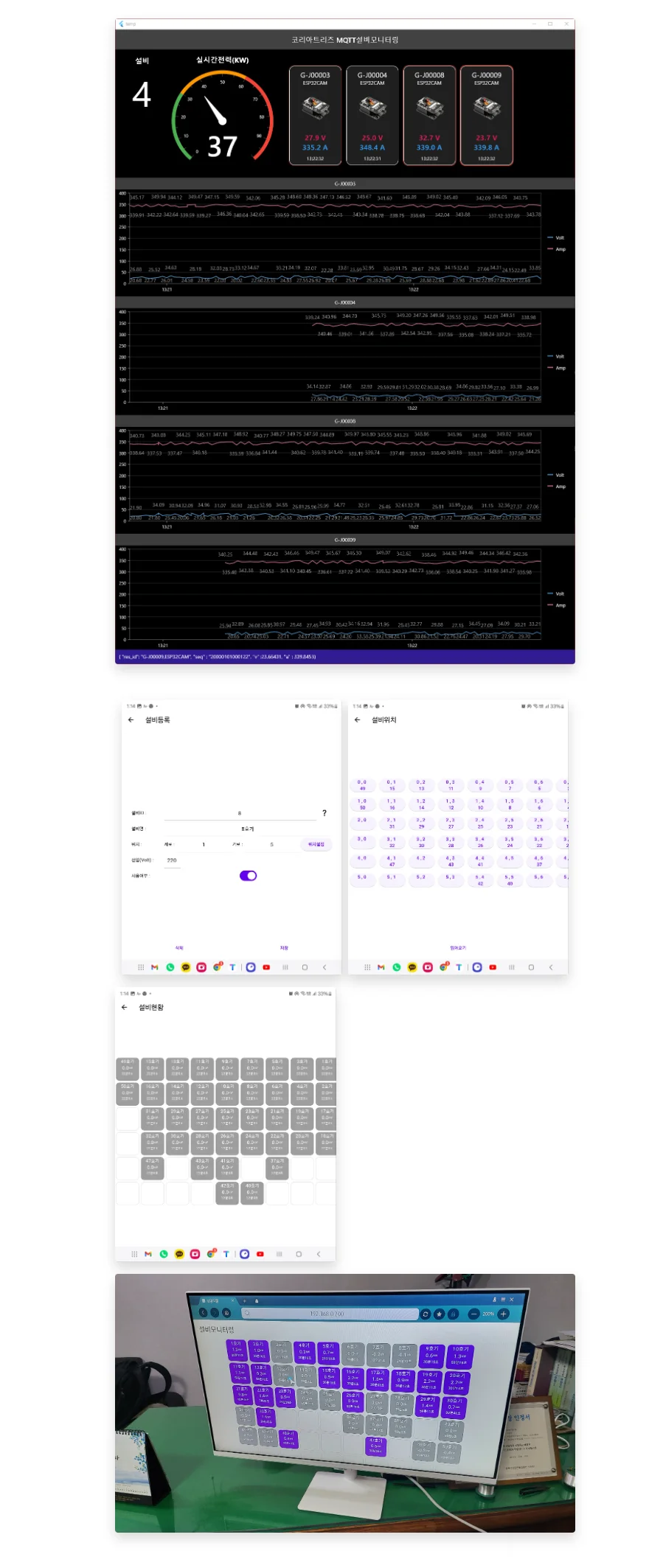Tap Android back button on 설비위치 taskbar
The image size is (649, 1568).
click(x=550, y=967)
